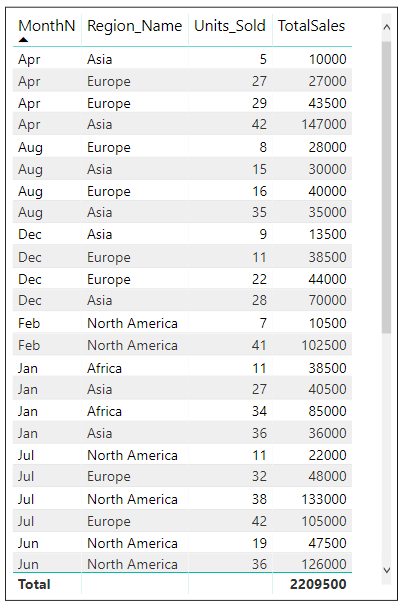Select the 2209500 total value
Viewport: 403px width, 607px height.
(318, 584)
